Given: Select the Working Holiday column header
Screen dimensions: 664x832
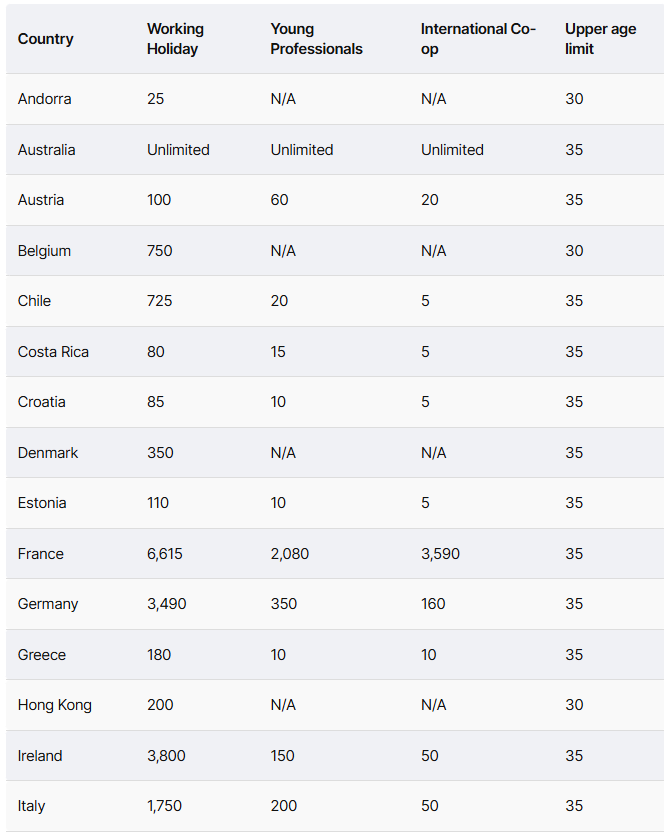Looking at the screenshot, I should [175, 39].
